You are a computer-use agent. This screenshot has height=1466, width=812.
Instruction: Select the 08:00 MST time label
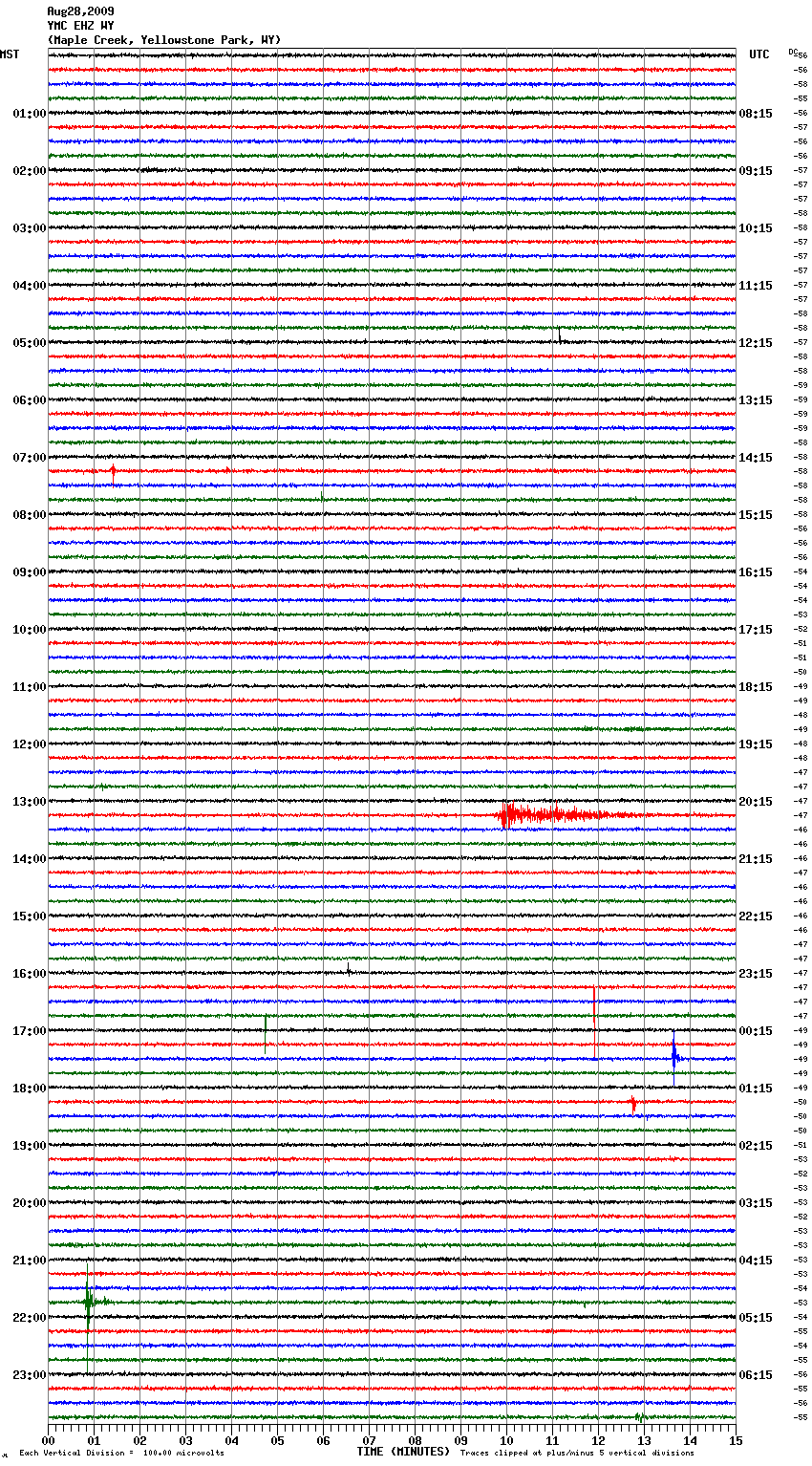click(30, 515)
